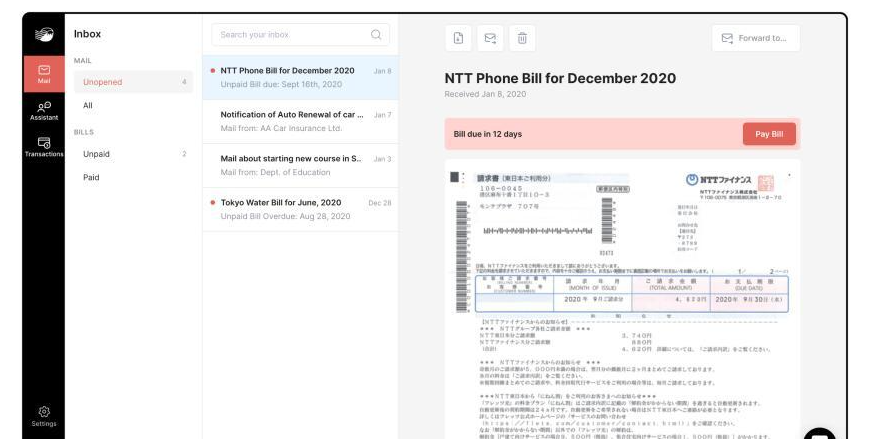Click the Received Jan 8, 2020 text
Screen dimensions: 876x439
485,94
